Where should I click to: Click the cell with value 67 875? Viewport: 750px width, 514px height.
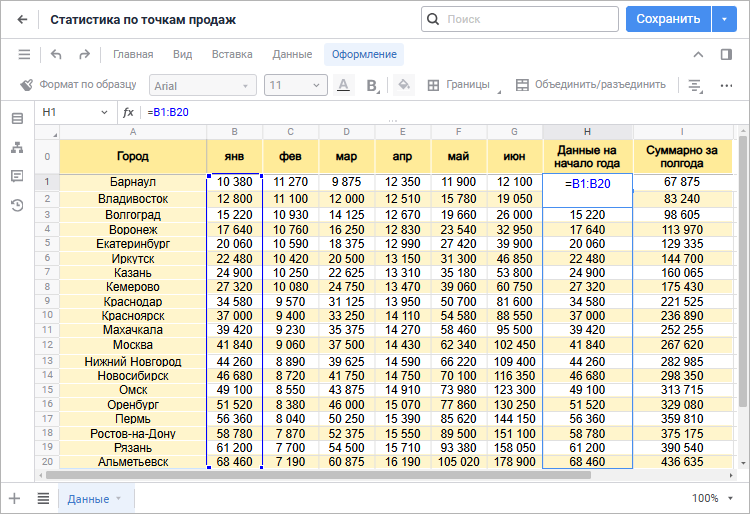coord(682,182)
